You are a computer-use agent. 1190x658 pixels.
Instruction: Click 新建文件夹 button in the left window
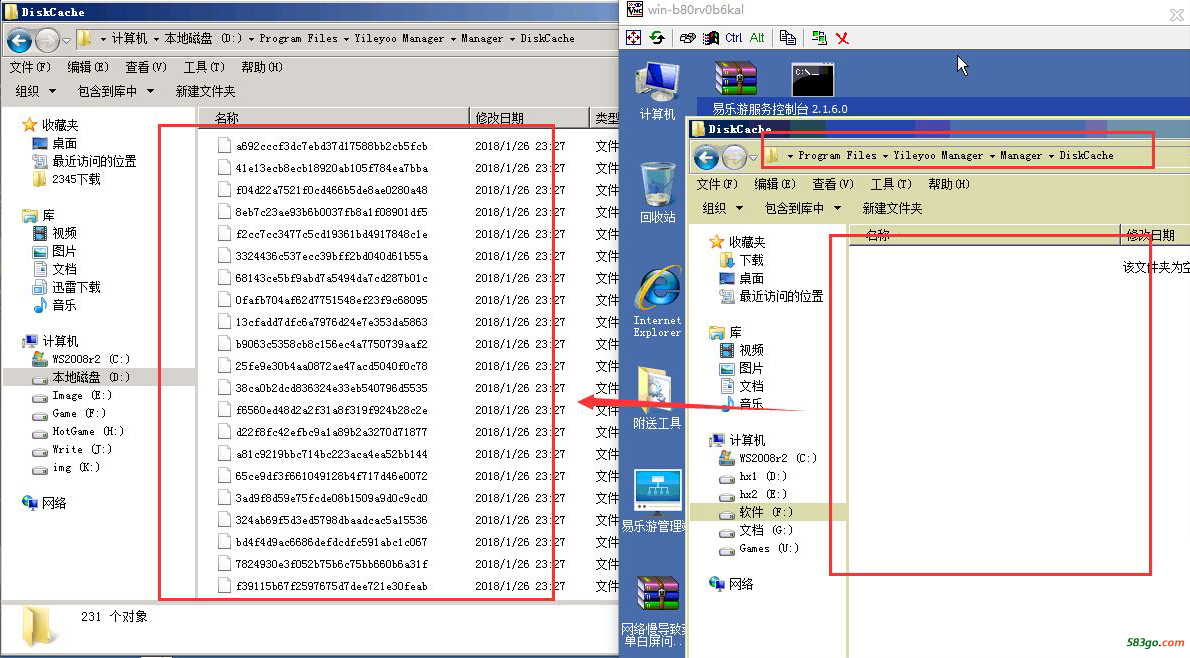(x=205, y=91)
